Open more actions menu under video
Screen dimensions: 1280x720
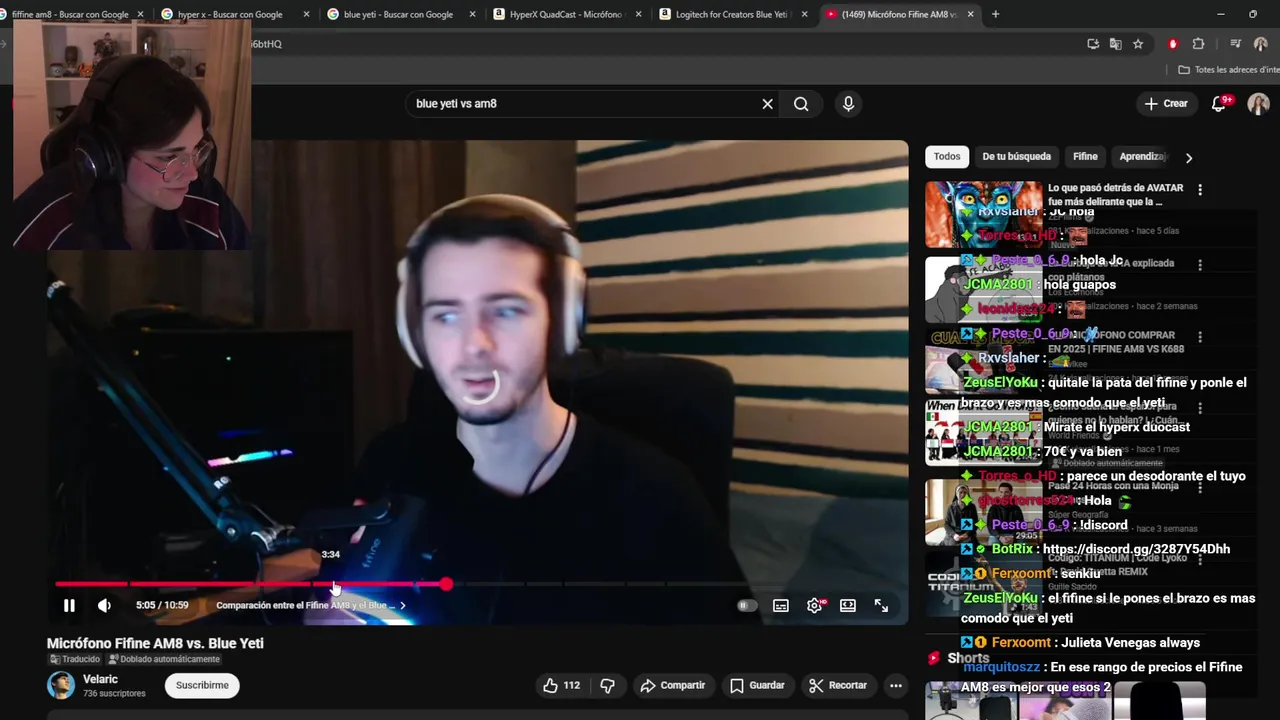point(896,685)
